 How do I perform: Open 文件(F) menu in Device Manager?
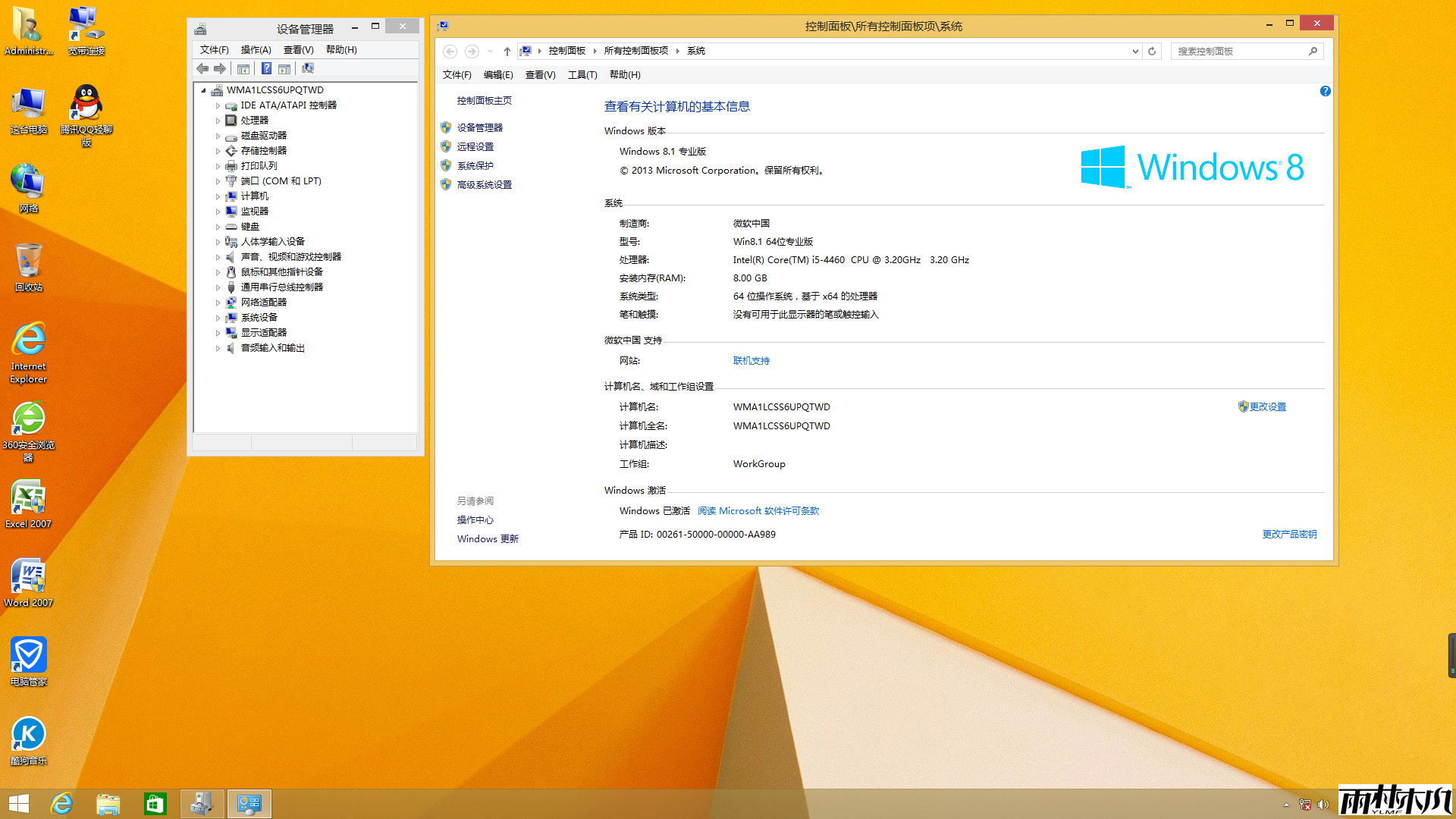(x=214, y=49)
